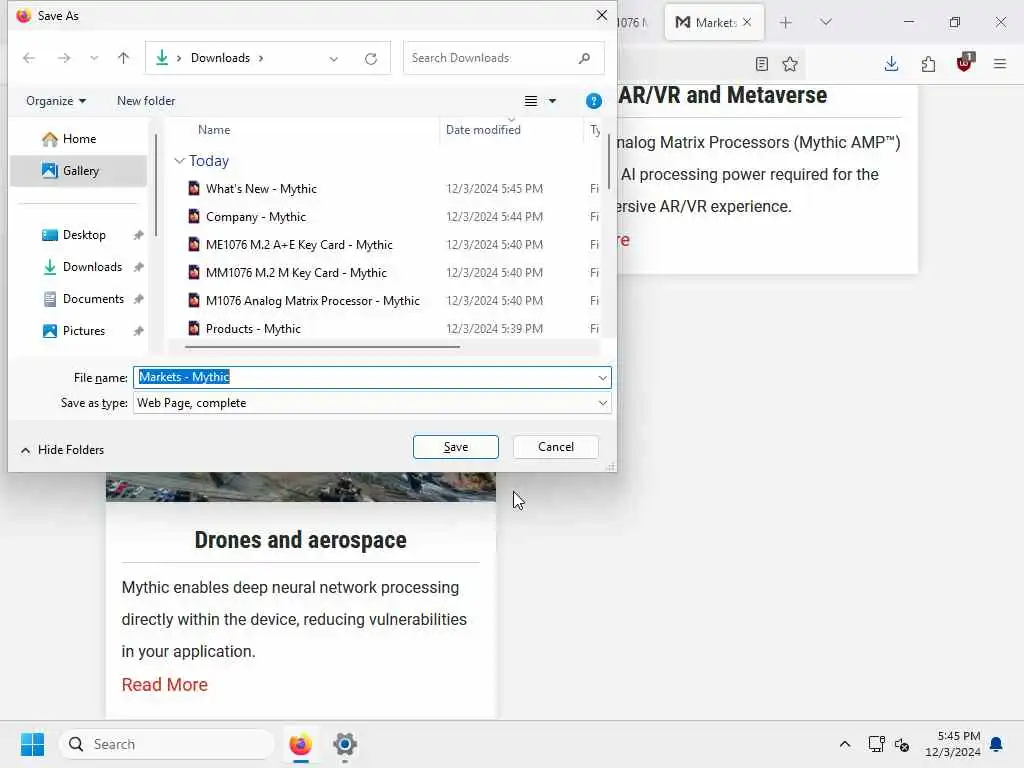The image size is (1024, 768).
Task: Click Drones 'Read More' link
Action: (165, 684)
